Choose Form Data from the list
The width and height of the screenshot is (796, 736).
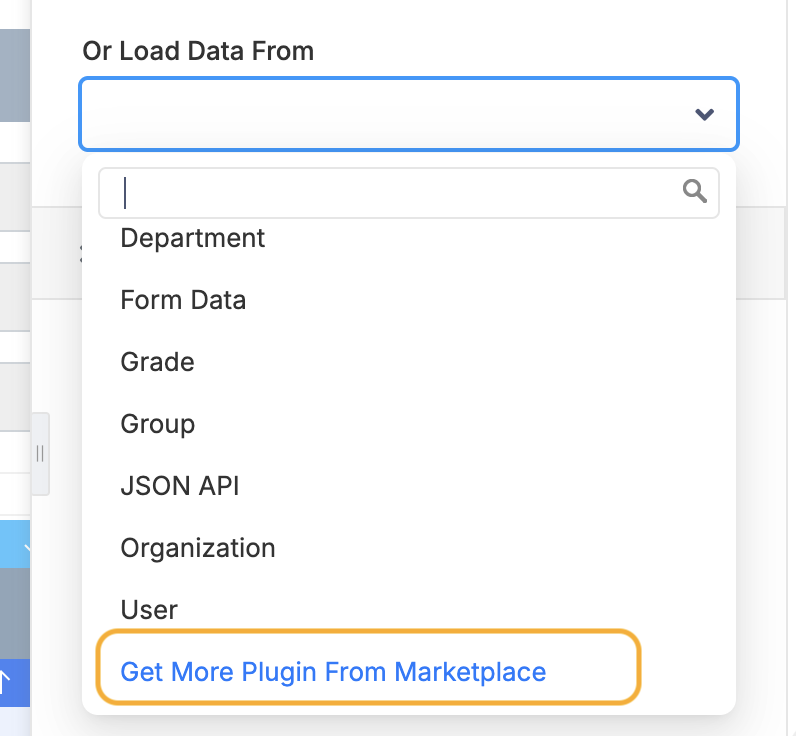pyautogui.click(x=183, y=300)
